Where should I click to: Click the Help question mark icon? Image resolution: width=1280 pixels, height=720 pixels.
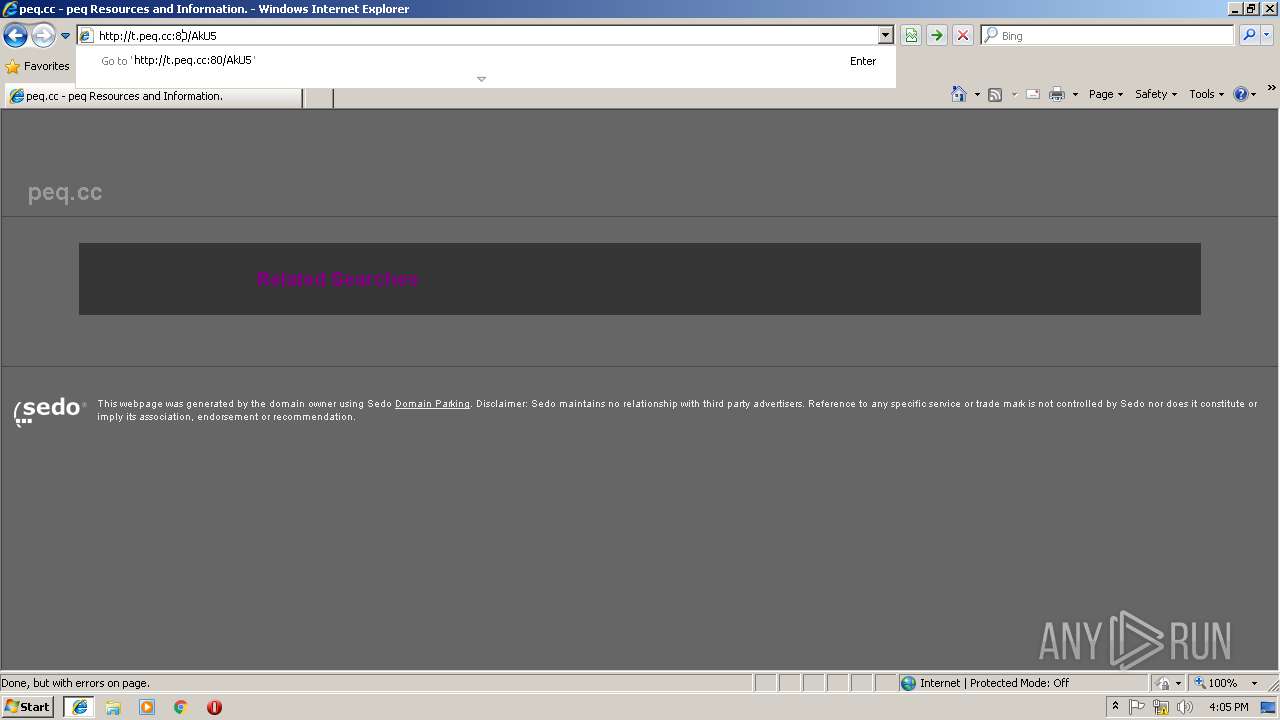(1241, 94)
